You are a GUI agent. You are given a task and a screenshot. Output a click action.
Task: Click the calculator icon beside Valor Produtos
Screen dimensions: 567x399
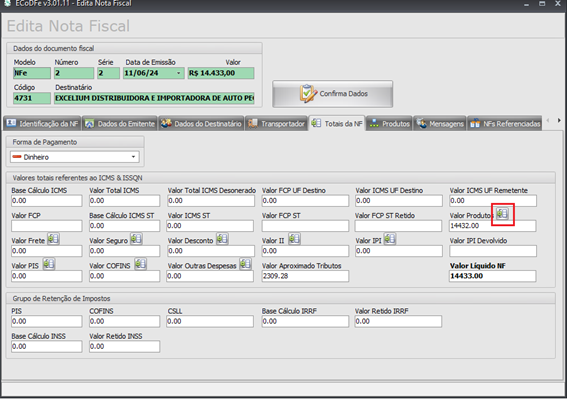point(502,214)
